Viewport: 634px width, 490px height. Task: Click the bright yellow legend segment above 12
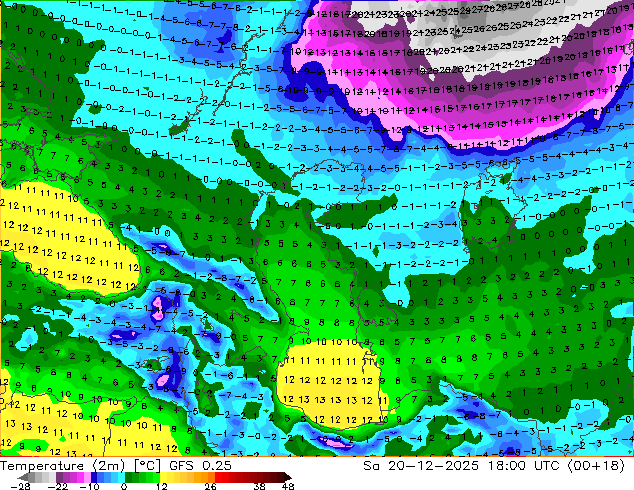(x=163, y=477)
